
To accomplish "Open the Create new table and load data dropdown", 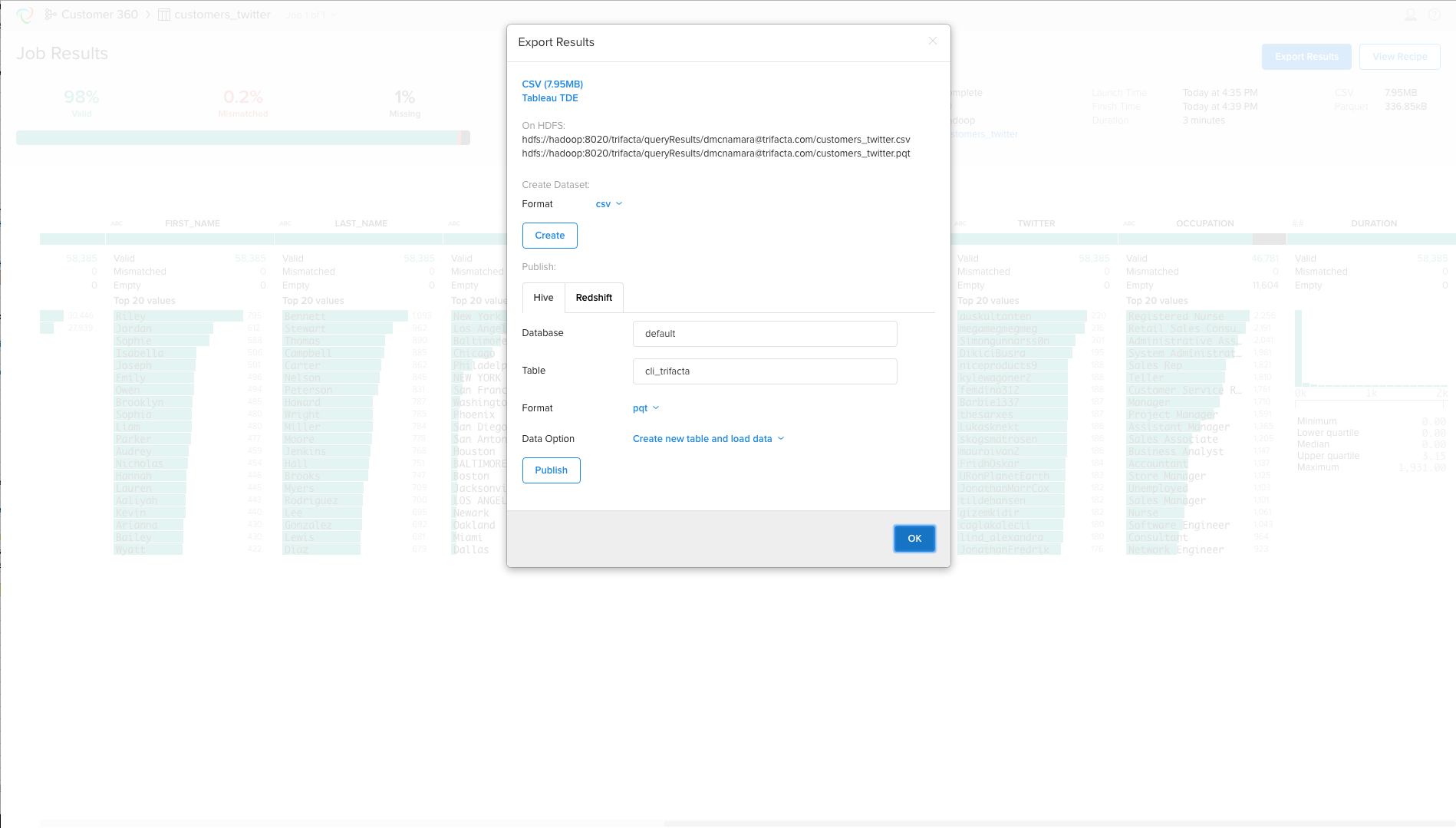I will point(707,438).
